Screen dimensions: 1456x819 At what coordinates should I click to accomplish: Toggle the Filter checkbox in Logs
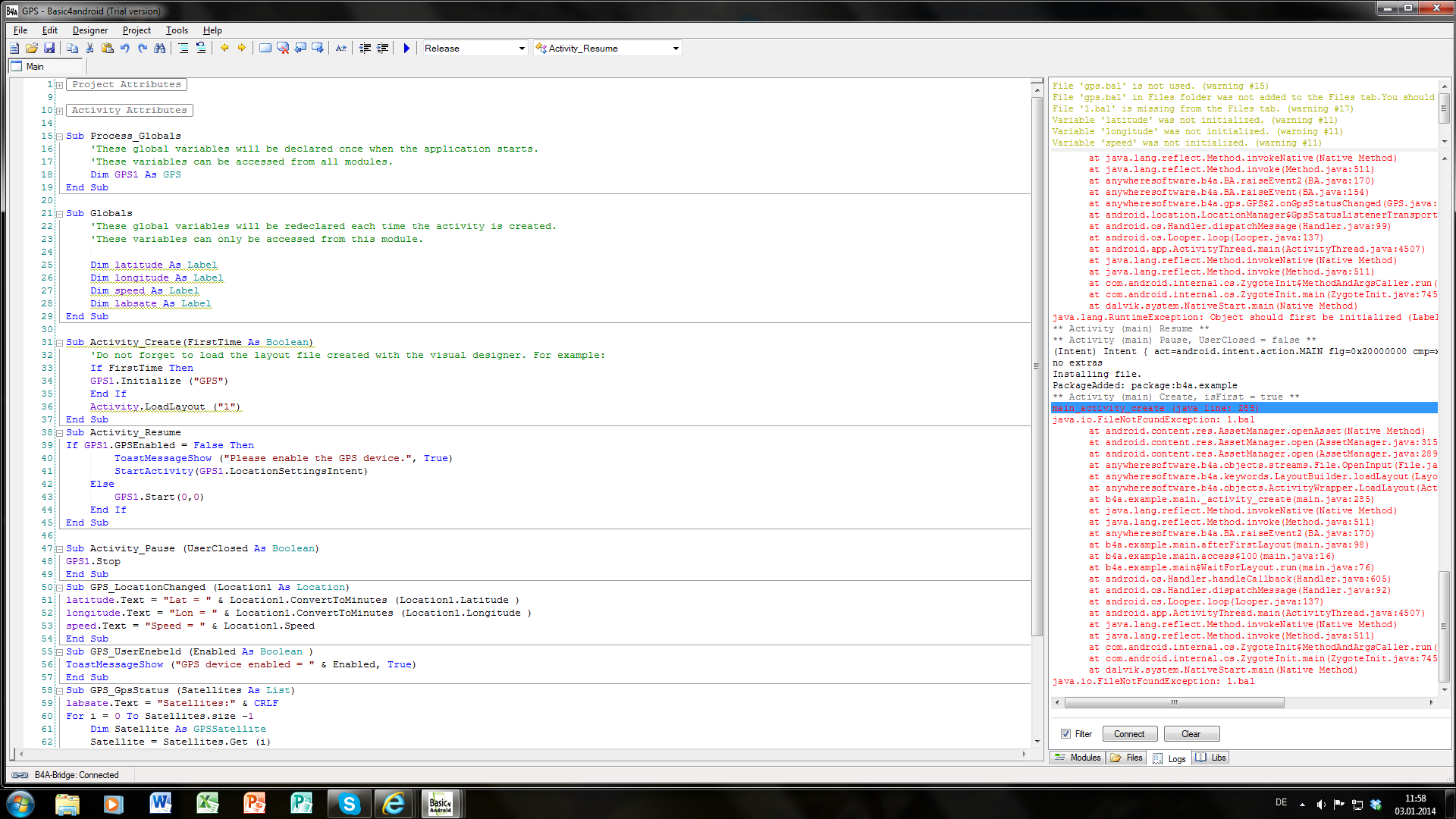(x=1065, y=733)
